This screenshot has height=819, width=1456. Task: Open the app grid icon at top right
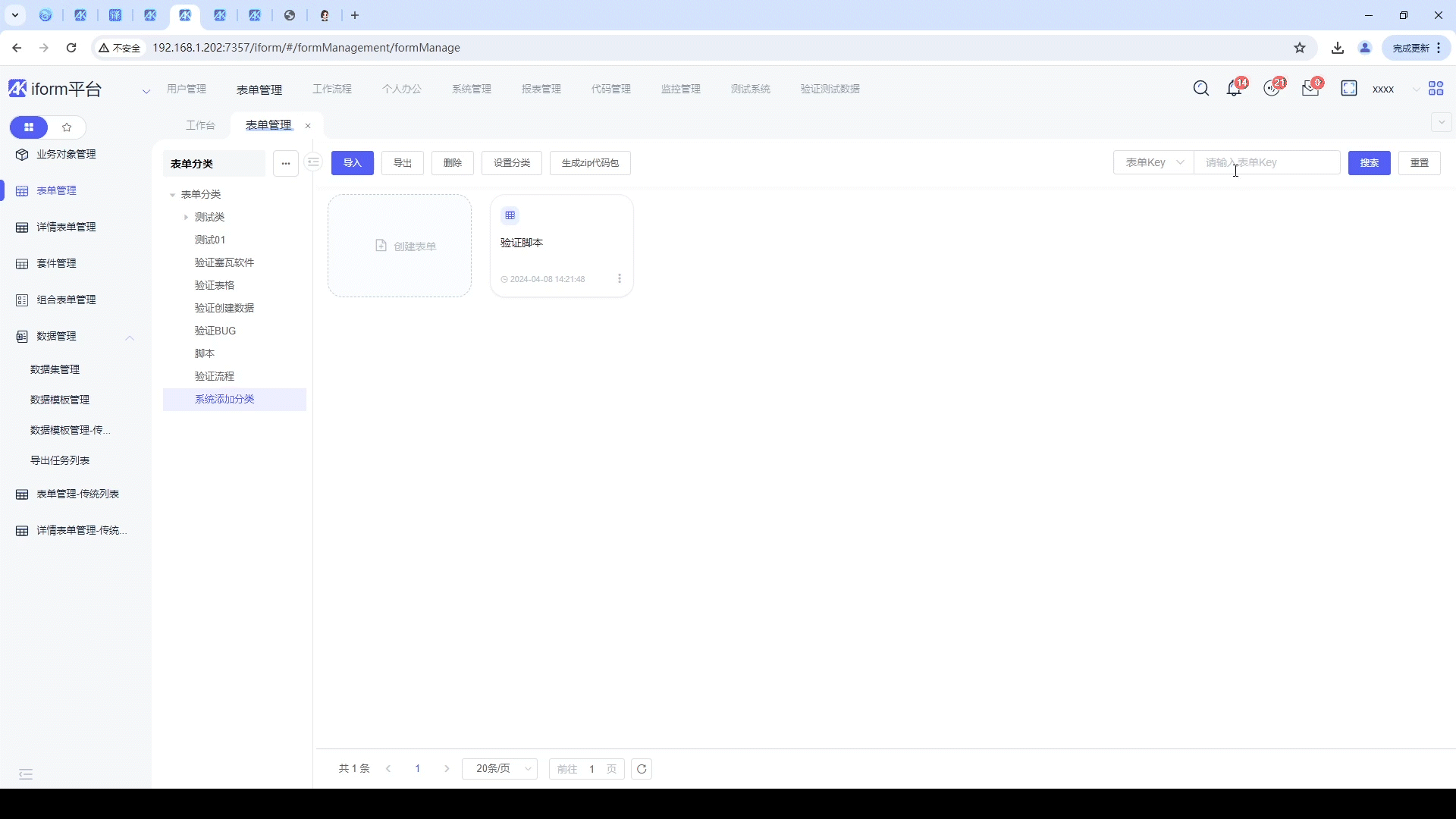[1436, 89]
